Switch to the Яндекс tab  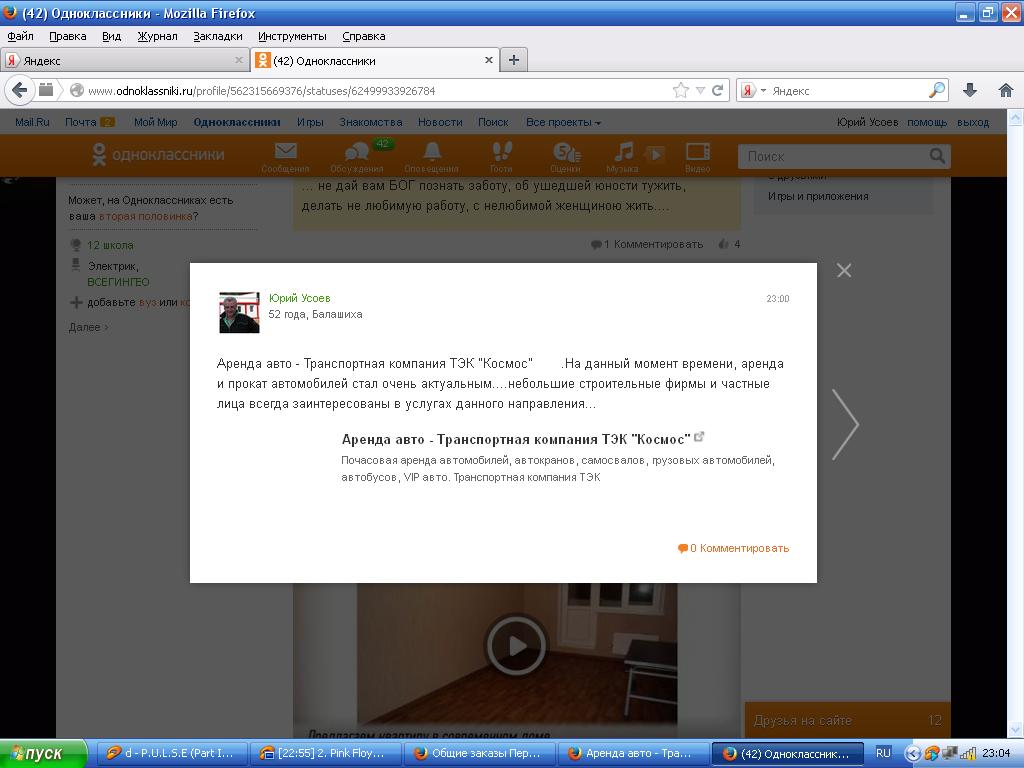pos(125,60)
